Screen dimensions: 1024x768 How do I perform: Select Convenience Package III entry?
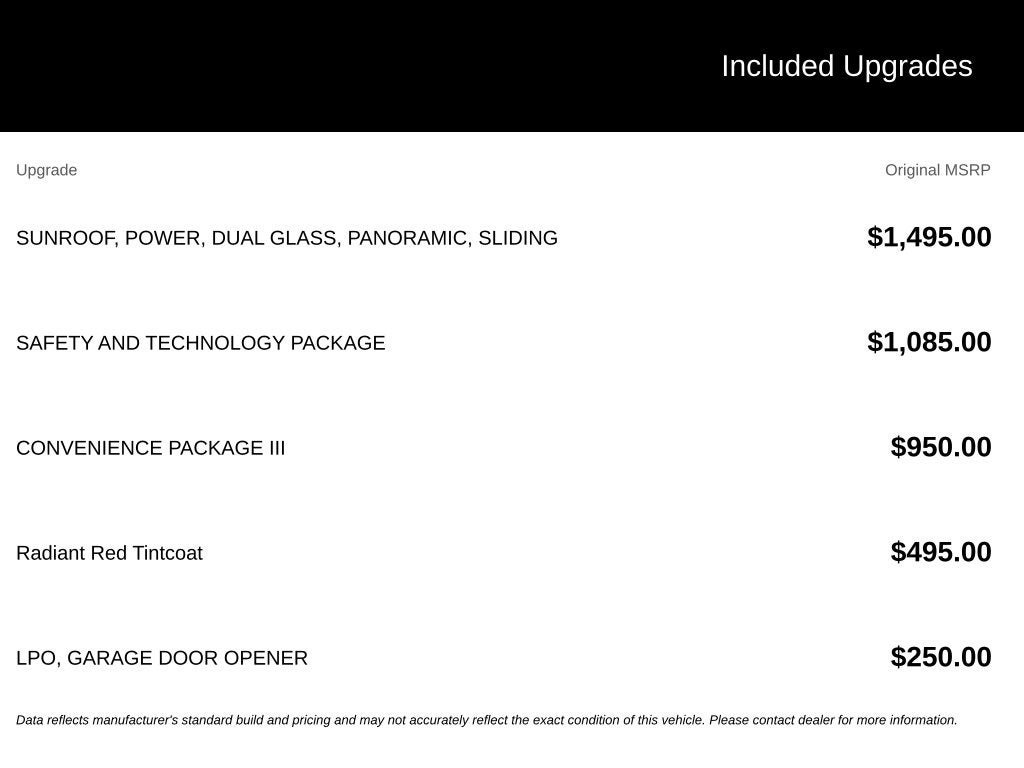(x=150, y=448)
